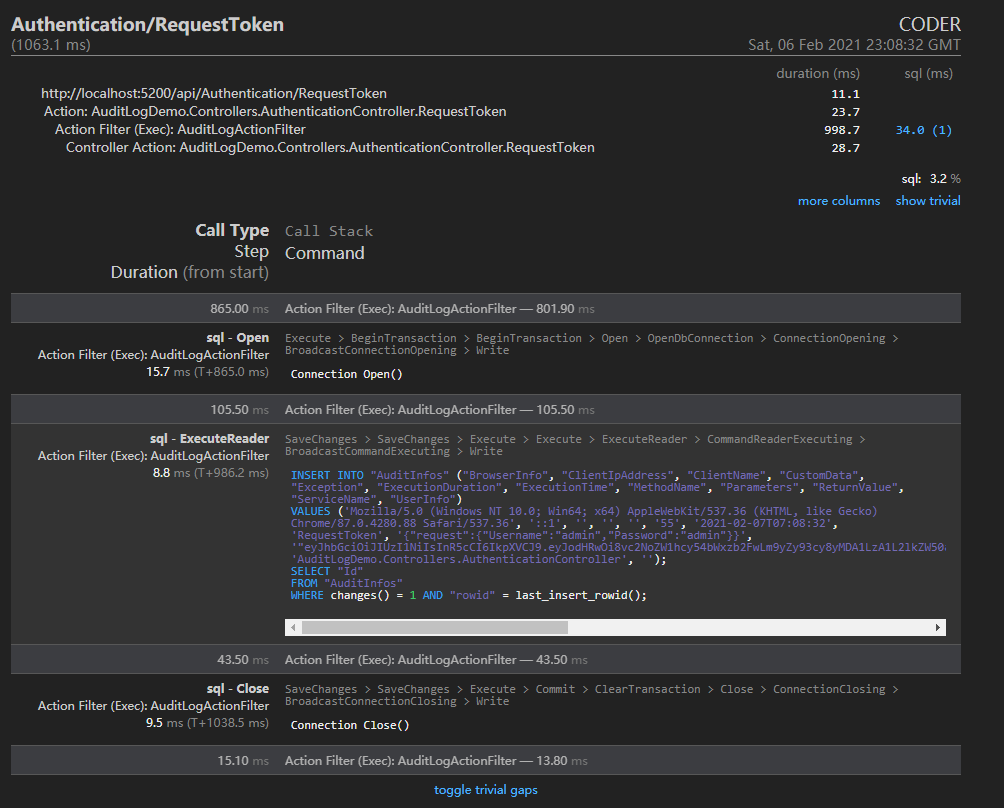The image size is (1004, 808).
Task: Click the 'WHERE changes() = 1' SQL line
Action: click(469, 595)
